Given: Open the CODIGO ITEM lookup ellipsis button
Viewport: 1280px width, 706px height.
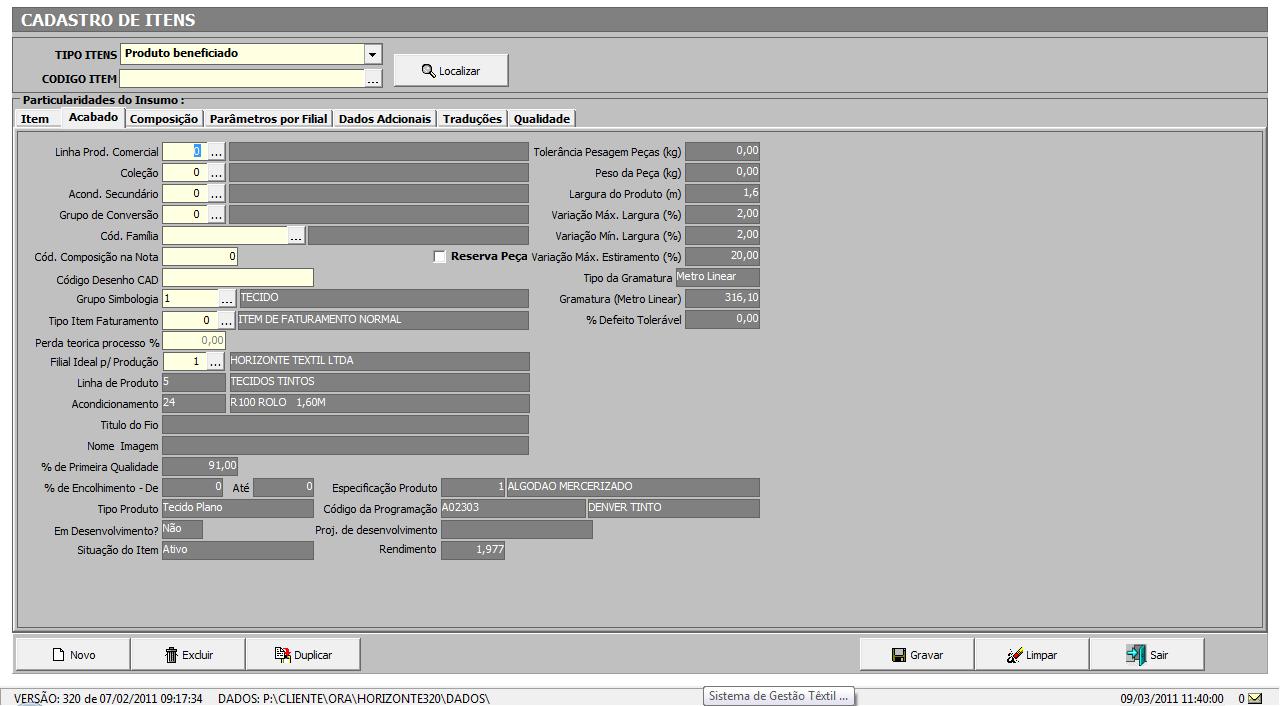Looking at the screenshot, I should pyautogui.click(x=373, y=78).
